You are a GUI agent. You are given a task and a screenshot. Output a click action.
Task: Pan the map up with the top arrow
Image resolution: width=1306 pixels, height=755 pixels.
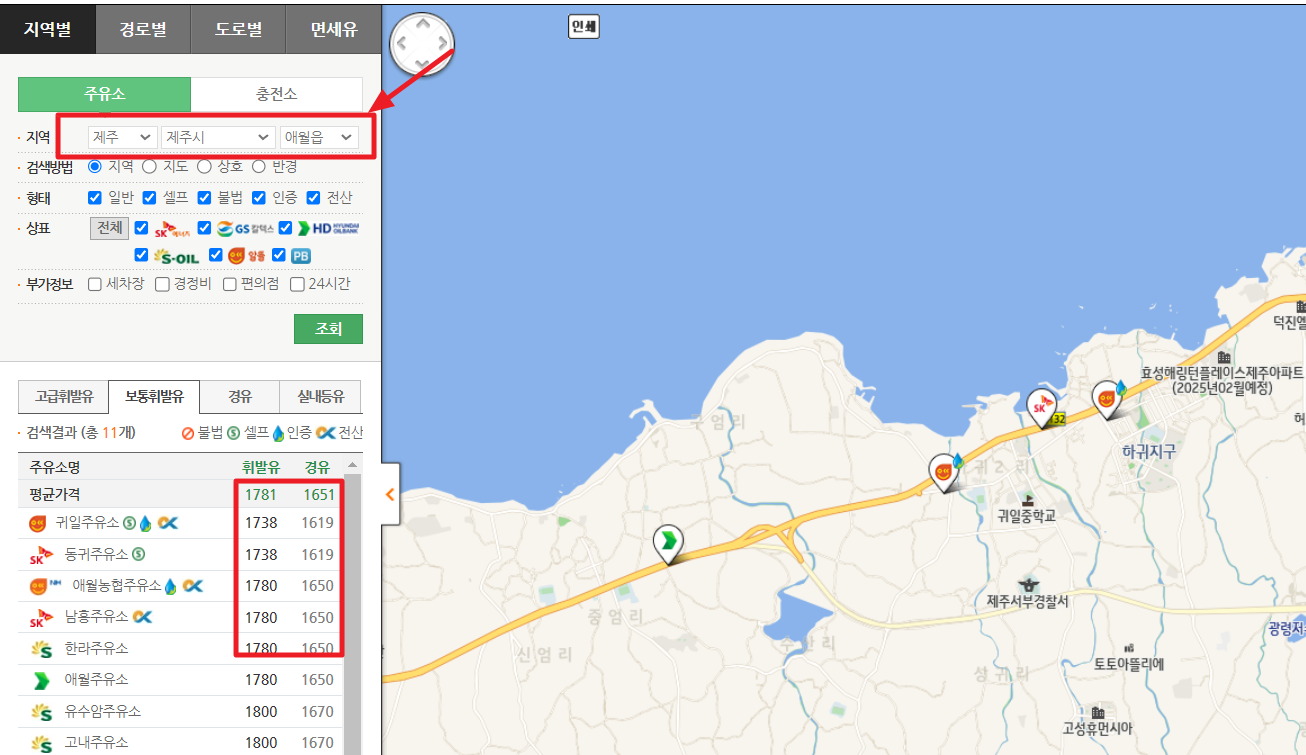pyautogui.click(x=423, y=22)
